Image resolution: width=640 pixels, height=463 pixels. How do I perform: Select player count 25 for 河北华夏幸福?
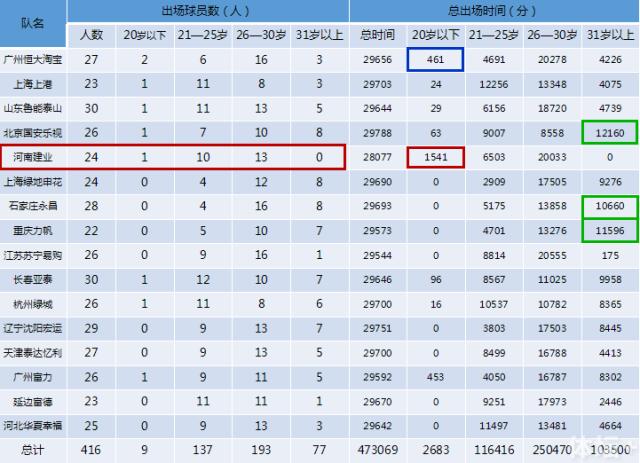(91, 426)
